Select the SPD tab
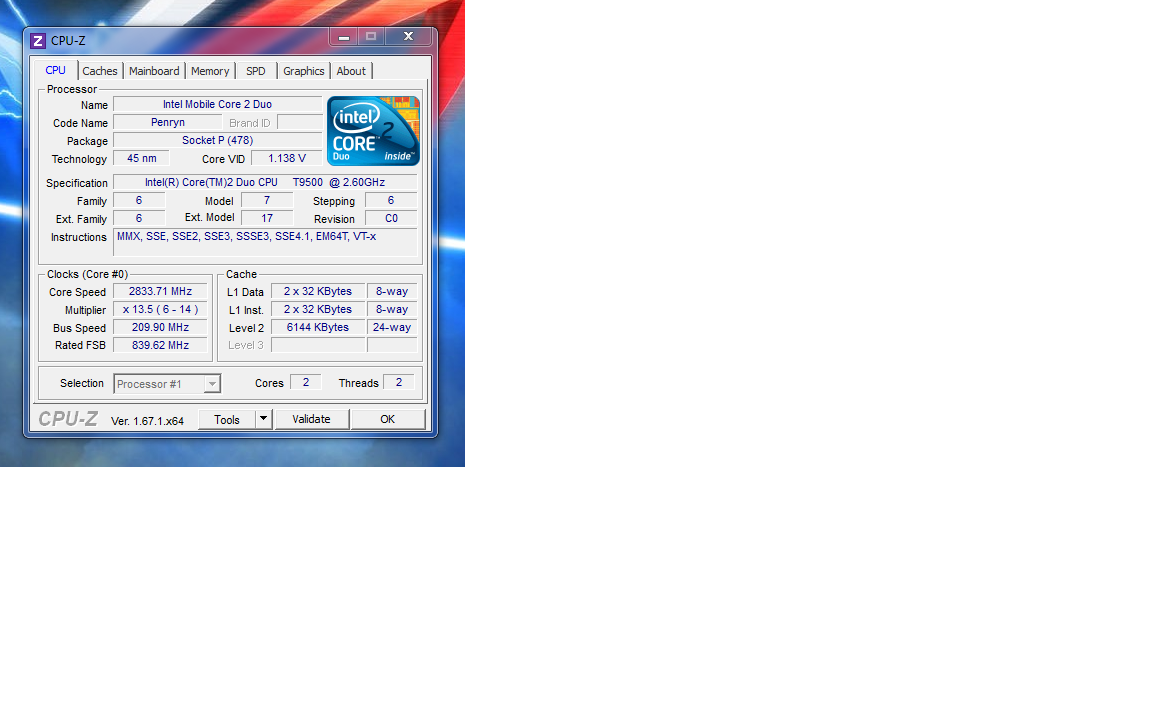This screenshot has width=1152, height=720. 256,71
